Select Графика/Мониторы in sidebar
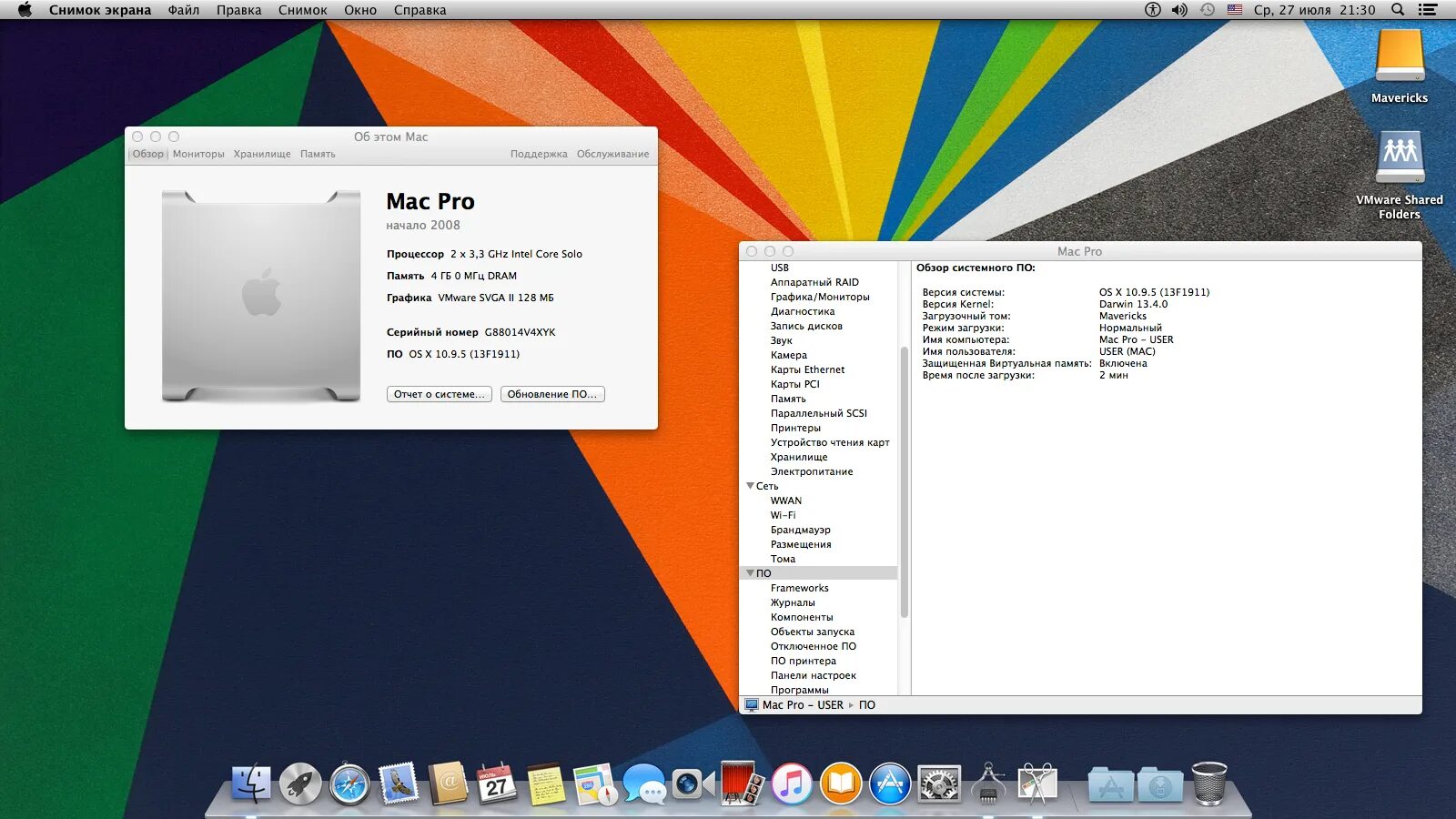 (x=820, y=297)
